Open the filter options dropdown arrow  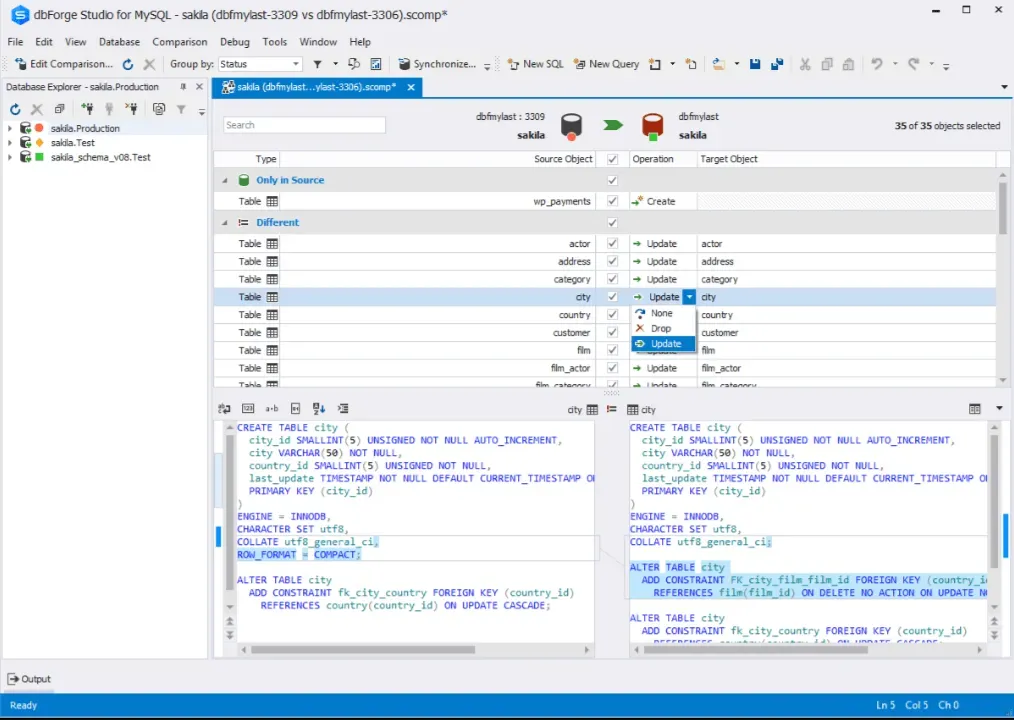click(335, 64)
